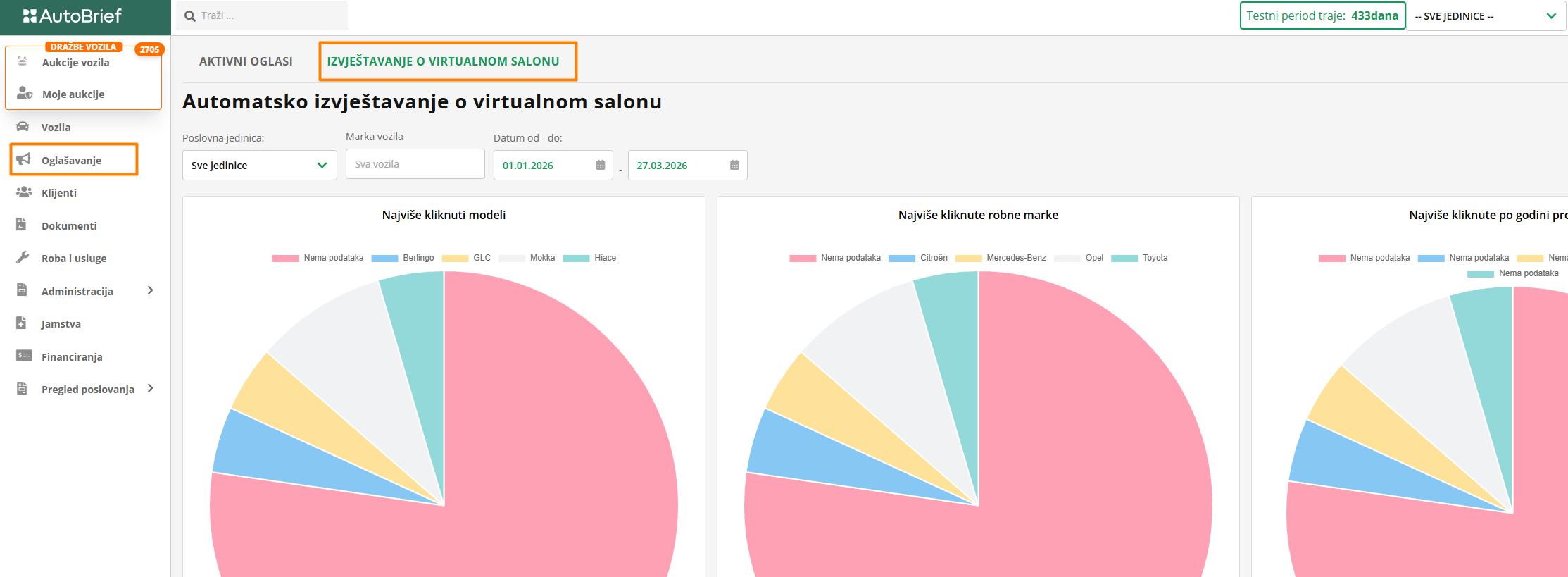Click the Financiranja money icon
This screenshot has width=1568, height=577.
point(24,356)
